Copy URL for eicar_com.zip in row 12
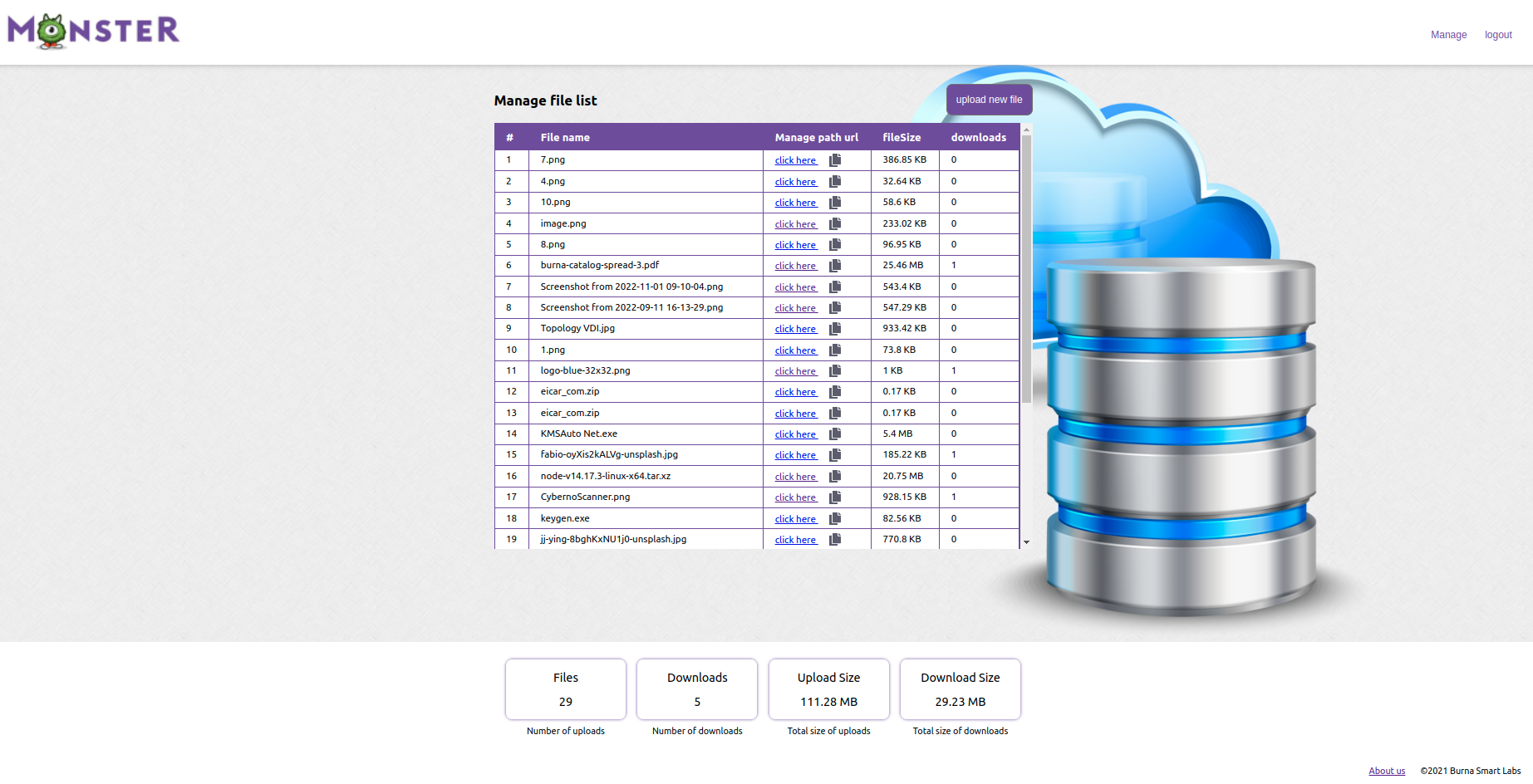The image size is (1533, 784). coord(835,391)
